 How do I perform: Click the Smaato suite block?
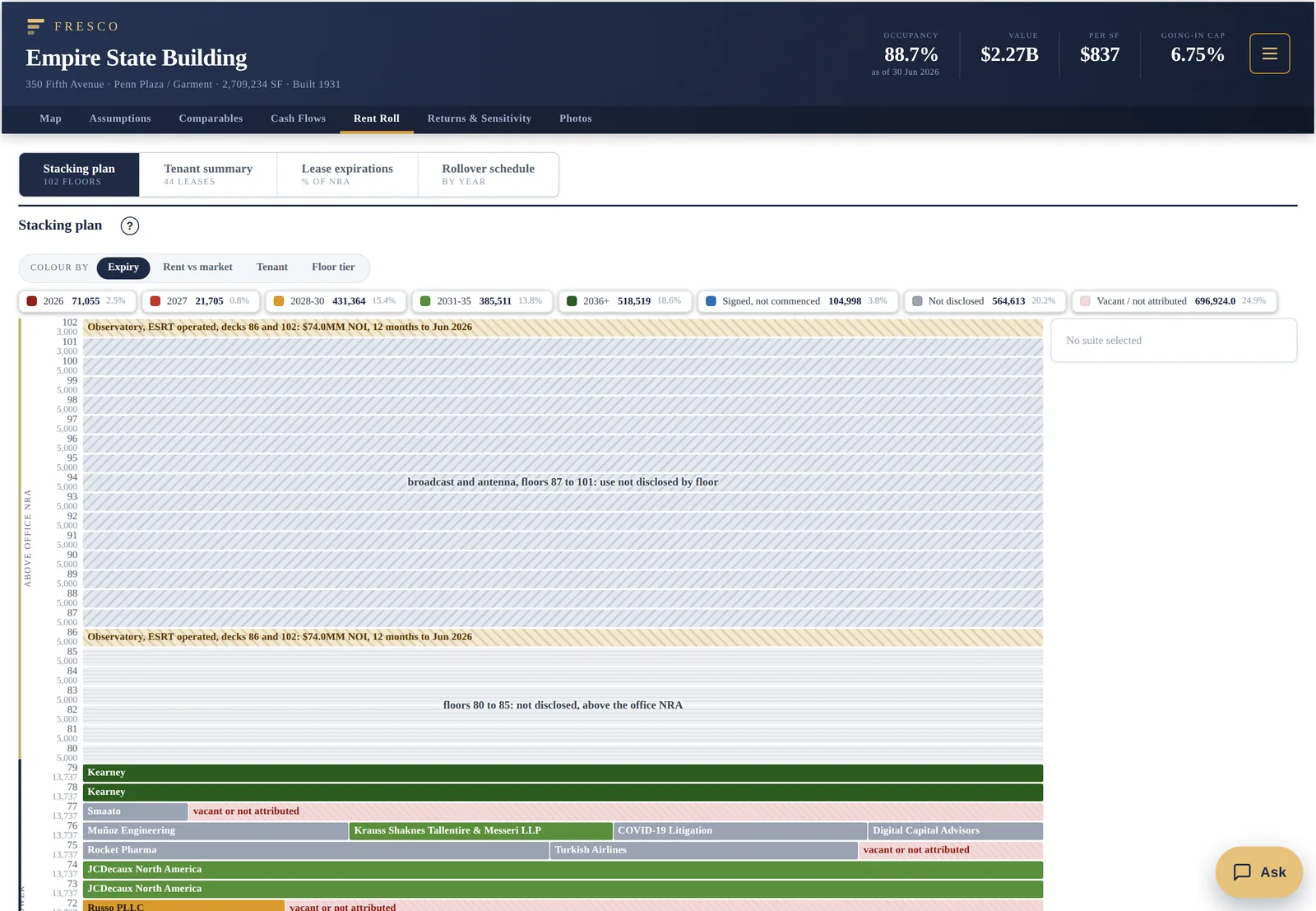pyautogui.click(x=135, y=811)
